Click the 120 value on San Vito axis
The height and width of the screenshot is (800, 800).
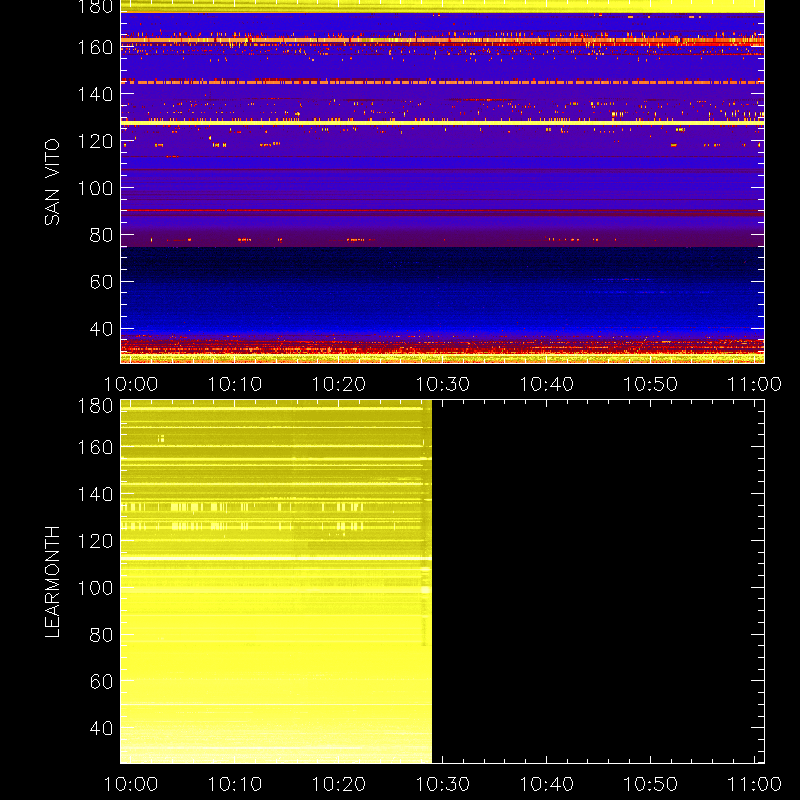point(95,141)
